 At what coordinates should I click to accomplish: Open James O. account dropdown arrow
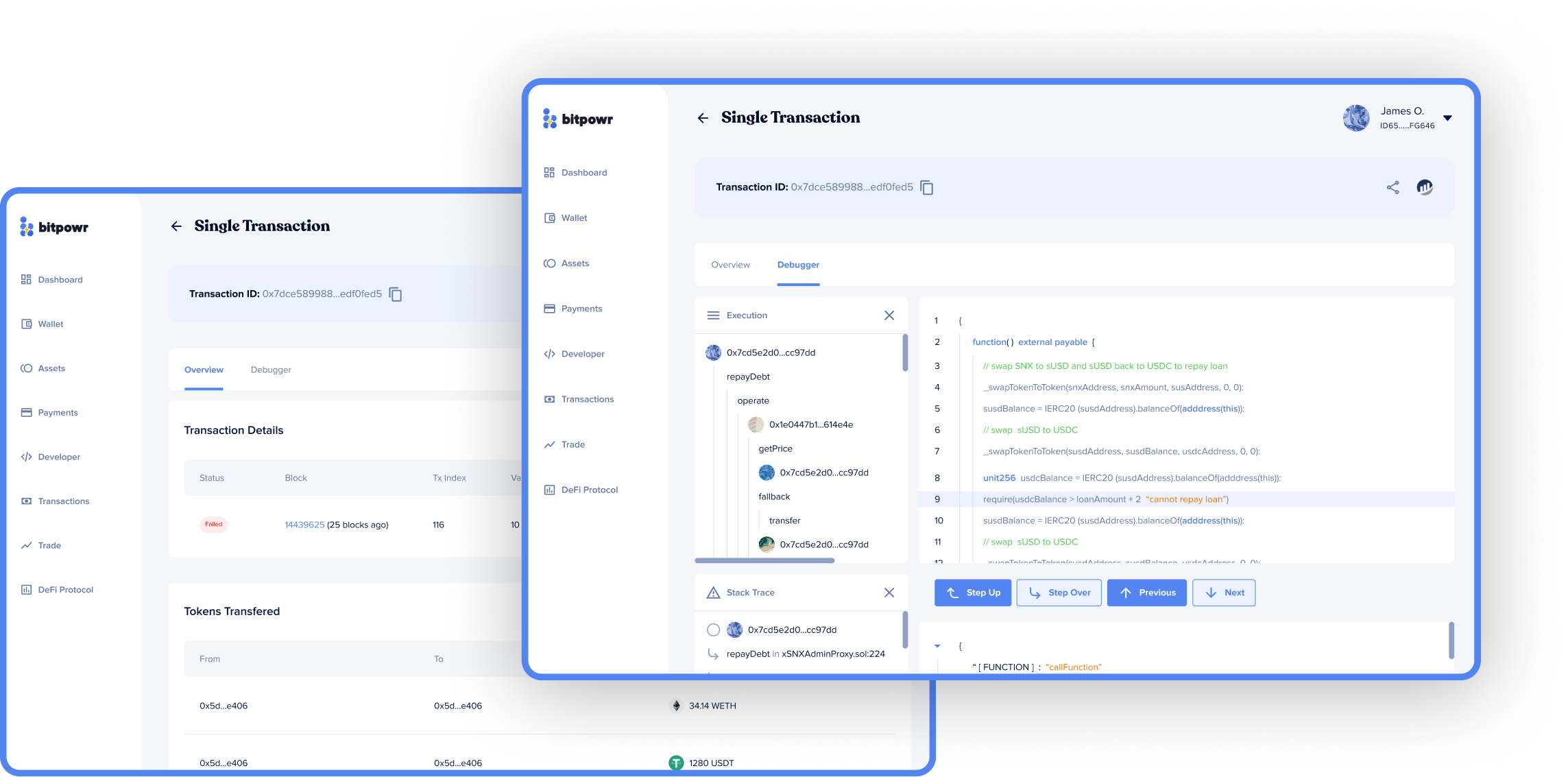coord(1447,118)
